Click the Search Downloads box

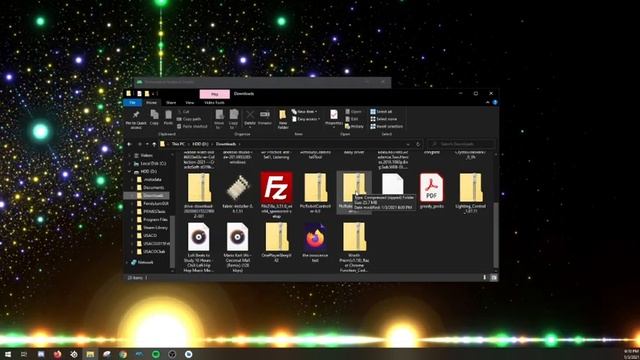461,144
